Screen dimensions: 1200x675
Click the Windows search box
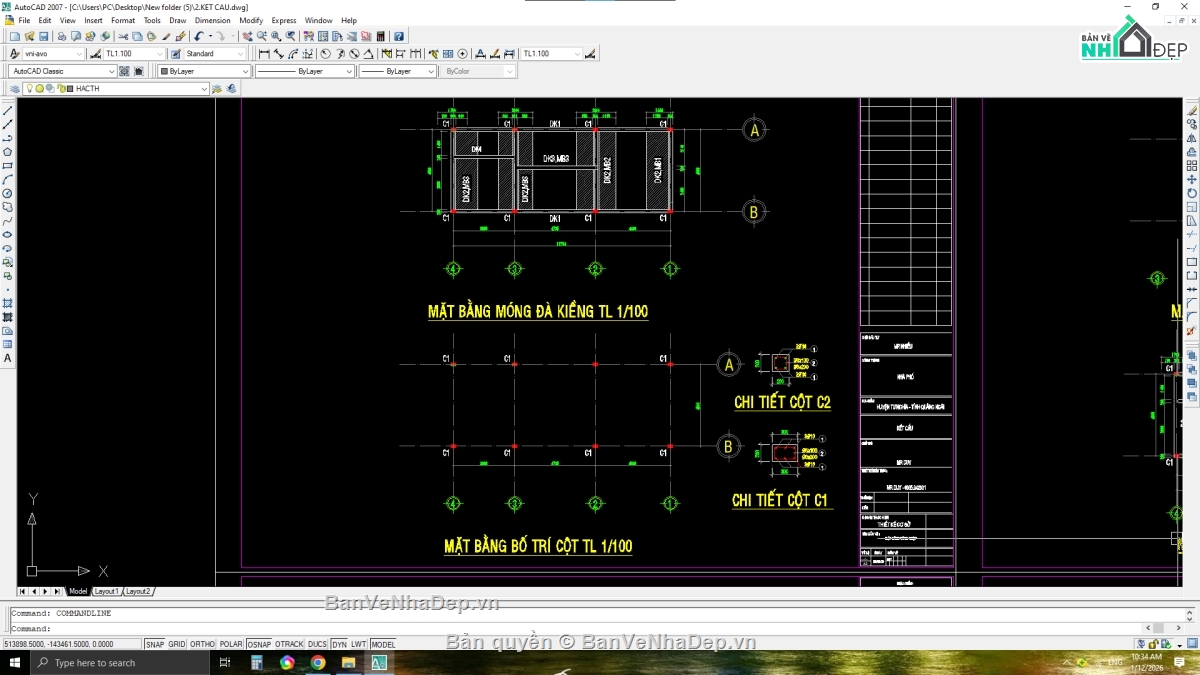[x=120, y=662]
